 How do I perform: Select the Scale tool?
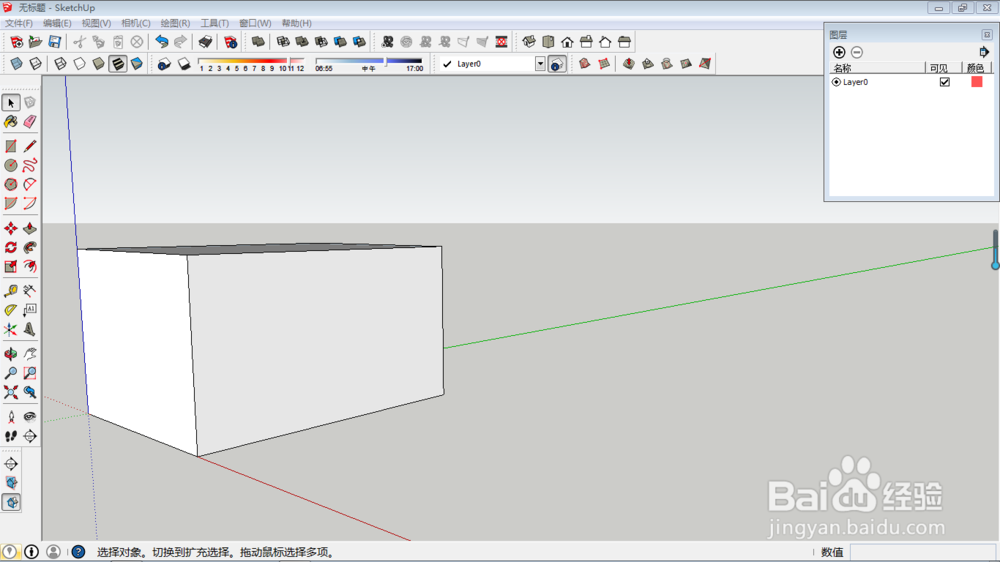point(11,267)
